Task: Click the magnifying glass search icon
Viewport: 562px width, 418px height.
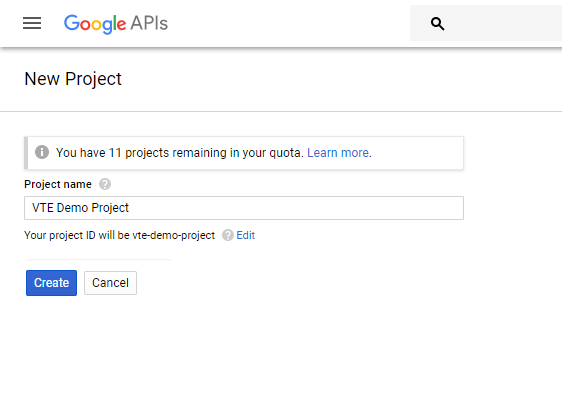Action: (437, 24)
